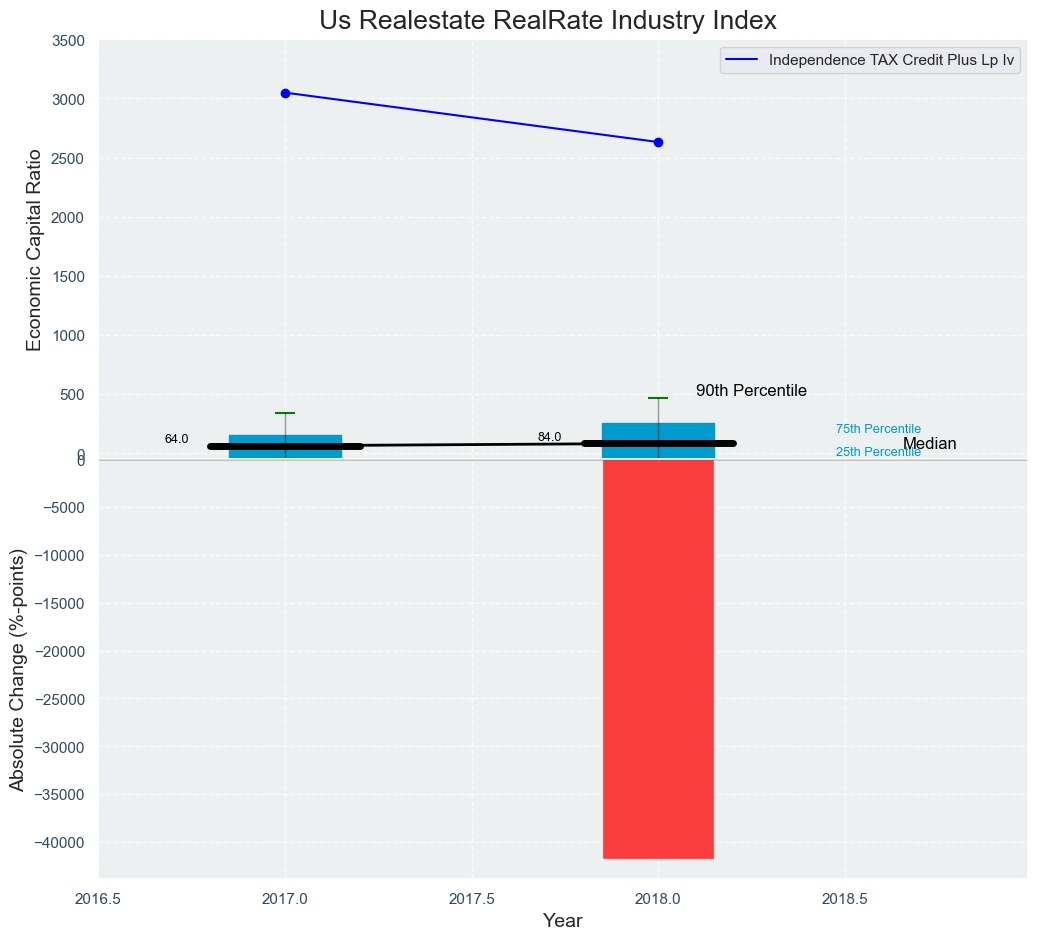
Task: Click the green whisker cap above 2017
Action: click(285, 413)
